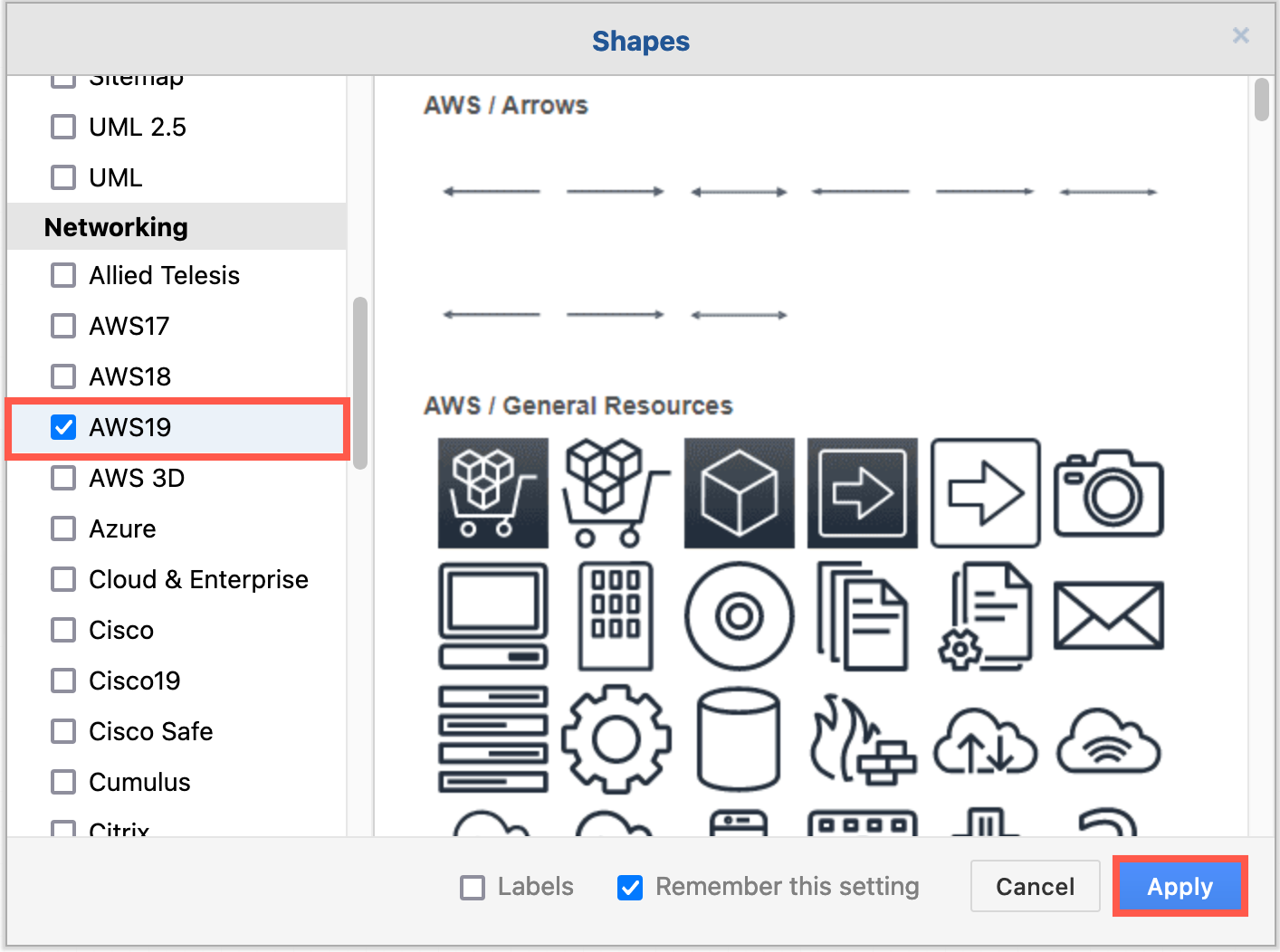1280x952 pixels.
Task: Disable Remember this setting
Action: tap(629, 887)
